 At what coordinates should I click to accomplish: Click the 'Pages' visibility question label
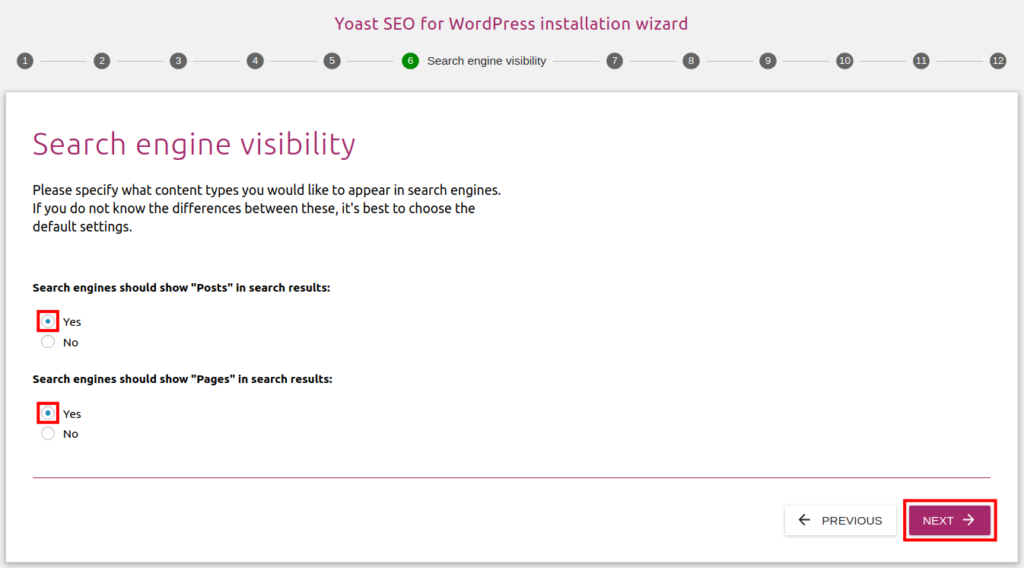tap(182, 379)
